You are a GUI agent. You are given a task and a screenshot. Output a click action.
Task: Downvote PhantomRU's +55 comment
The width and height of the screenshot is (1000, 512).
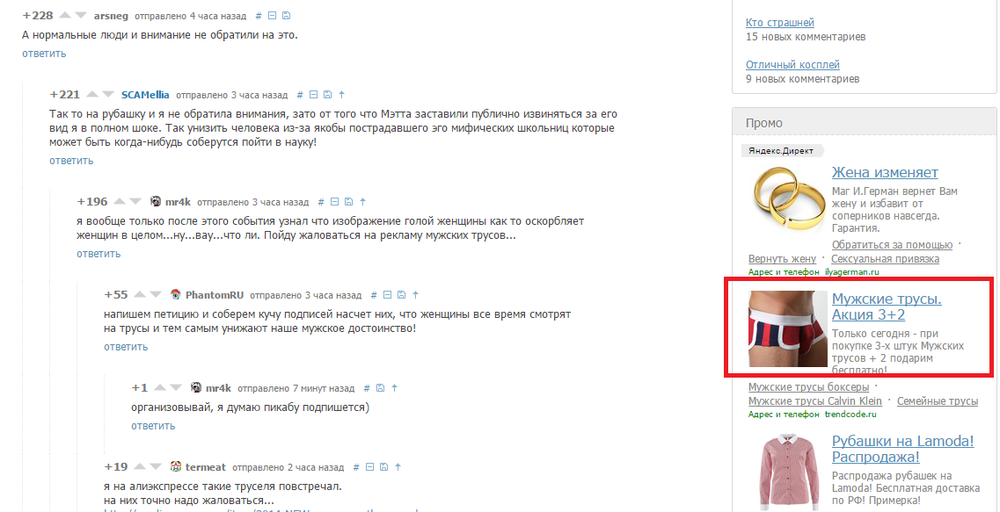(x=156, y=295)
